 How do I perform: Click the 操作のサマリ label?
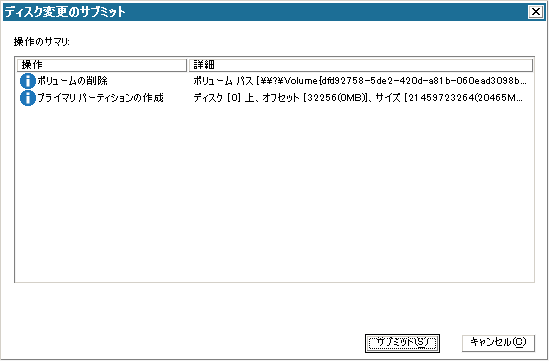(x=42, y=42)
